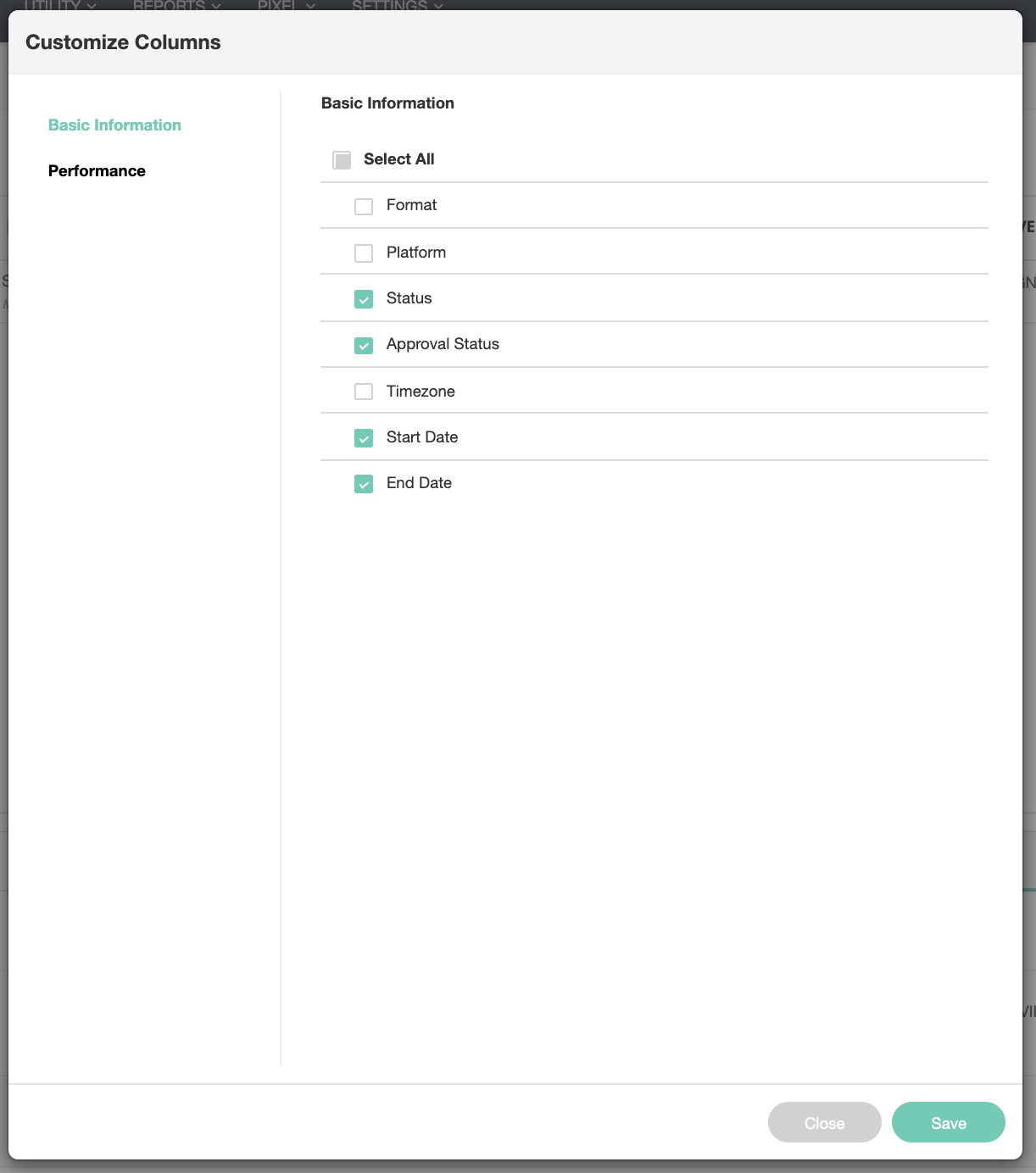Viewport: 1036px width, 1173px height.
Task: Click the Basic Information section heading
Action: (387, 103)
